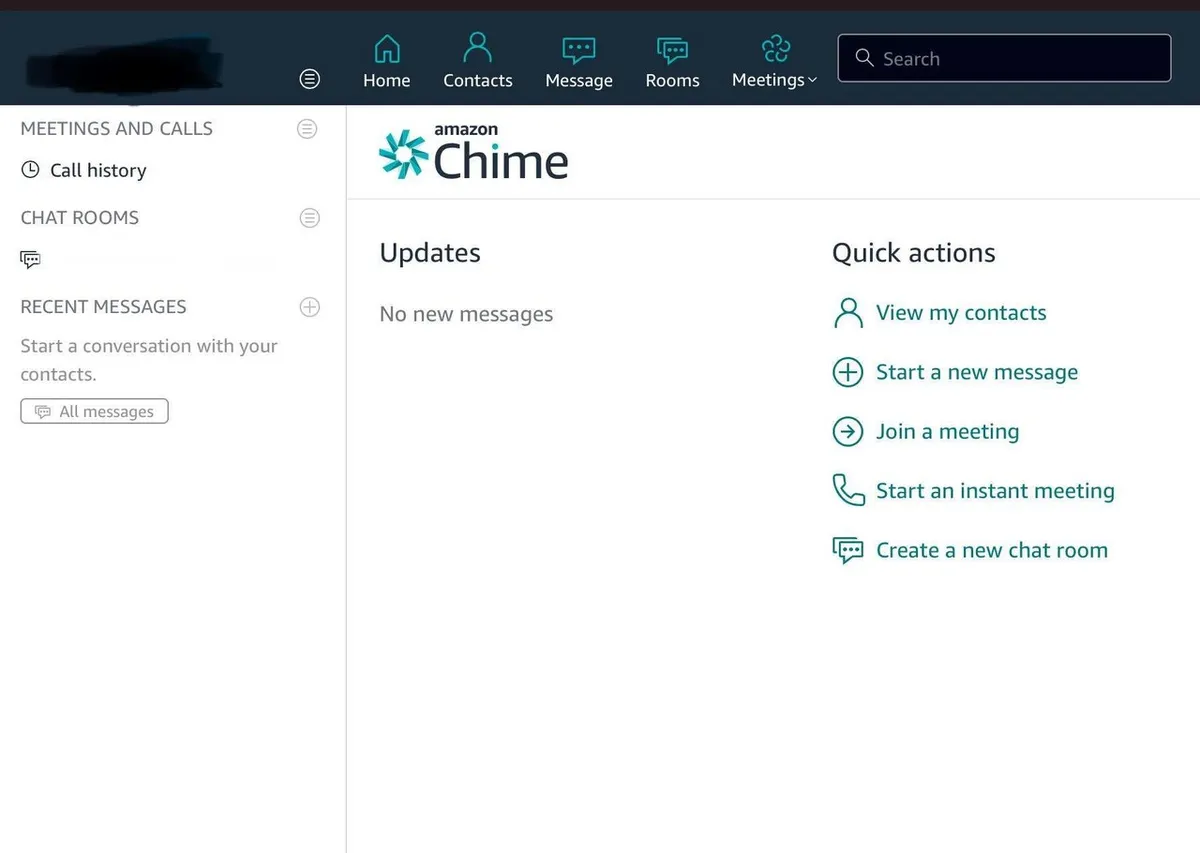
Task: Open Call history
Action: click(98, 171)
